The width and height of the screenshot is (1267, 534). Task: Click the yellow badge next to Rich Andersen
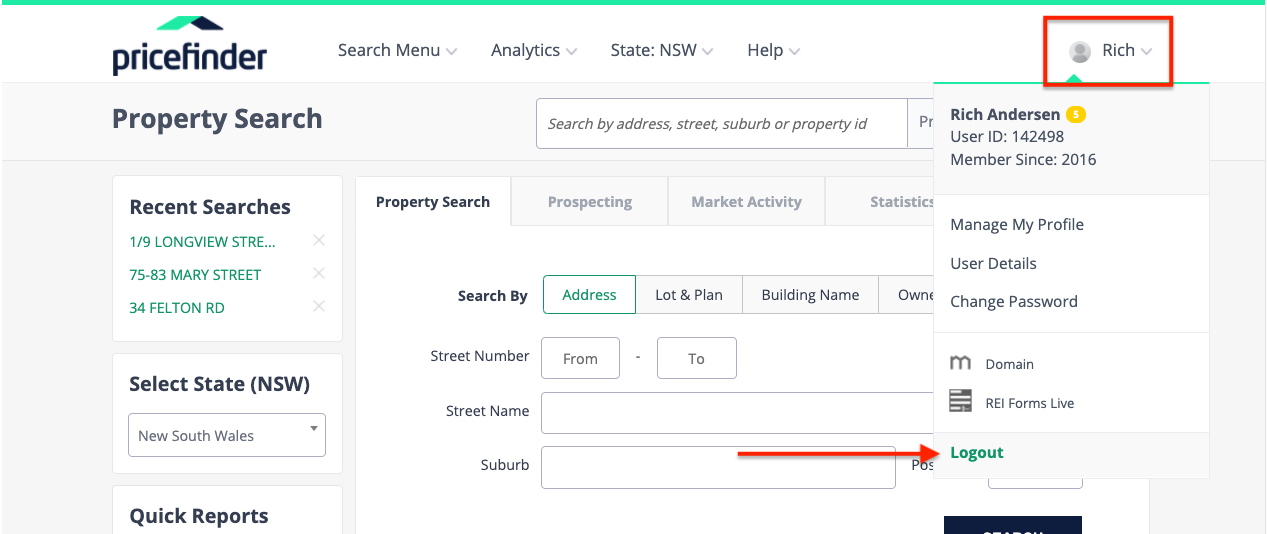[x=1075, y=115]
